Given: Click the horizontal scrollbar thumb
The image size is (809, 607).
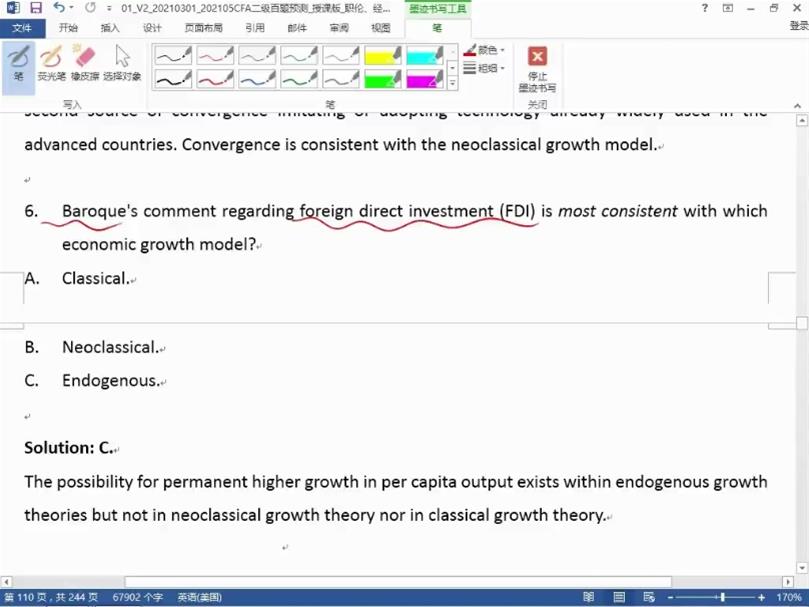Looking at the screenshot, I should [x=398, y=582].
